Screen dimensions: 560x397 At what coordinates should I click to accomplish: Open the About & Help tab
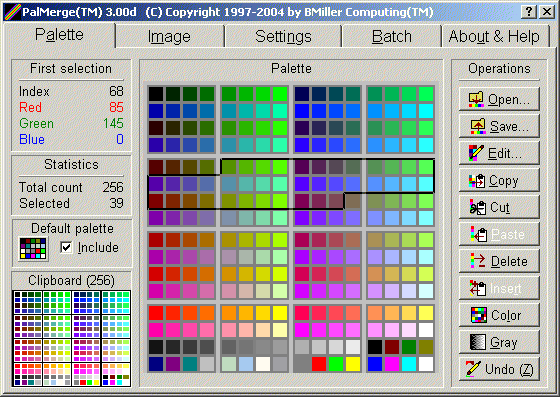[495, 36]
